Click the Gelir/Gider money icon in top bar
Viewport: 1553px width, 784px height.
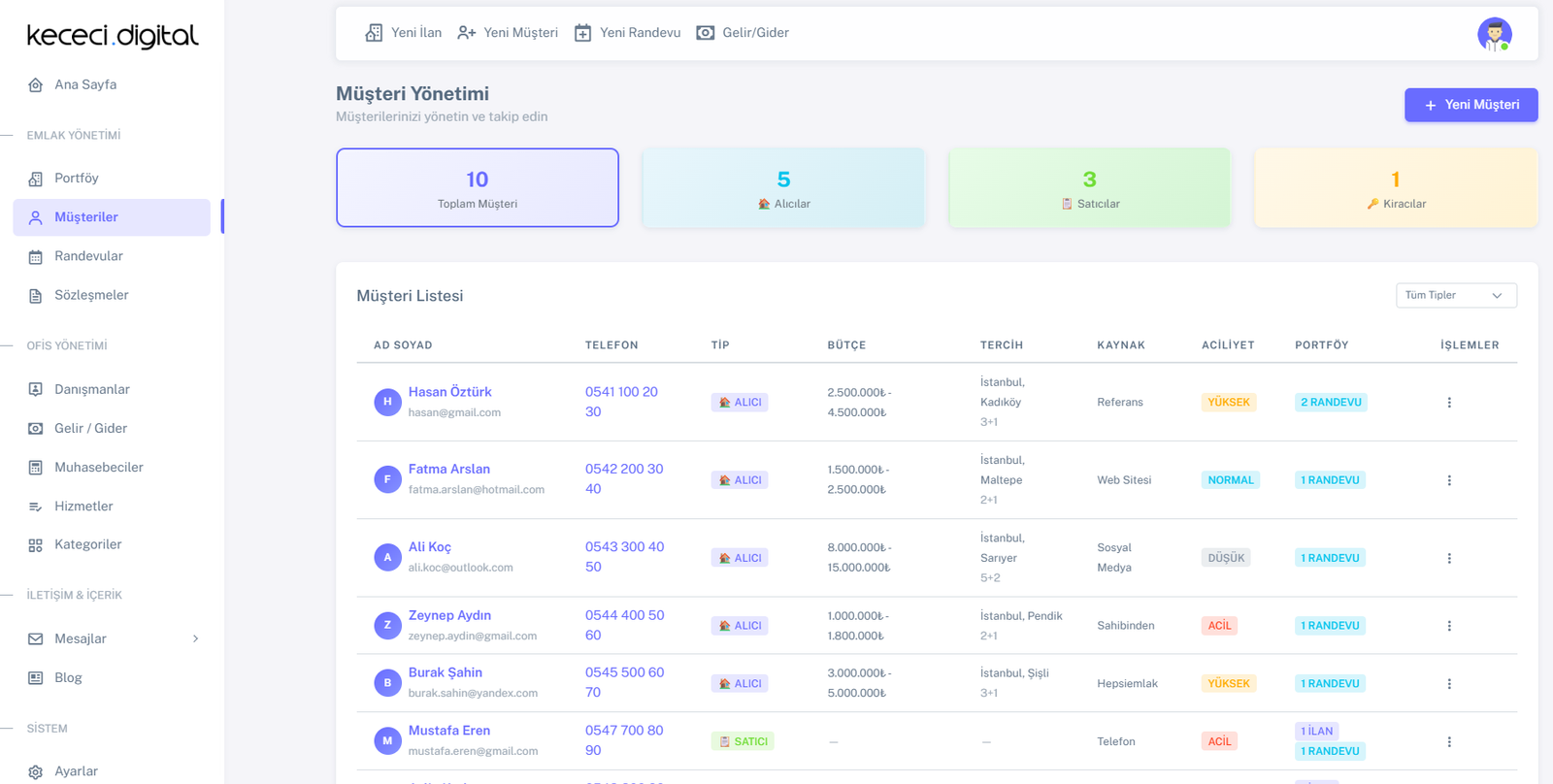click(x=706, y=33)
